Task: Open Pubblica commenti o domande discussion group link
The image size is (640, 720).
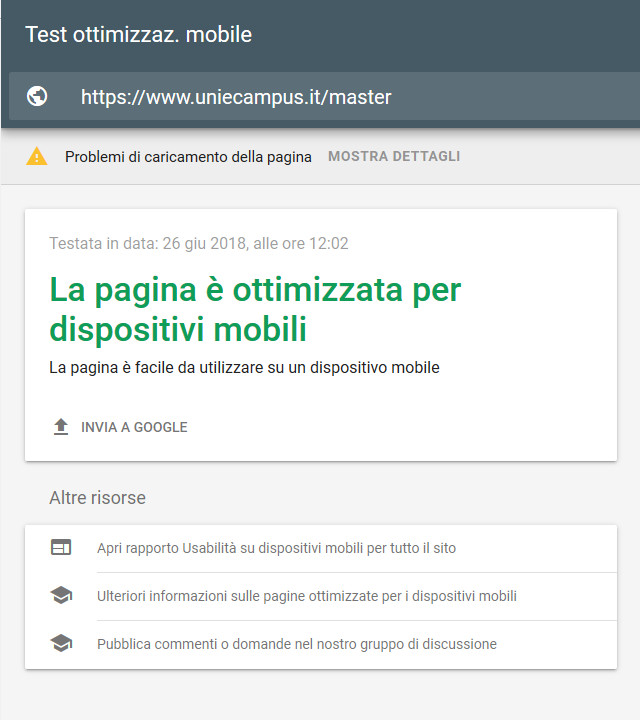Action: click(297, 644)
